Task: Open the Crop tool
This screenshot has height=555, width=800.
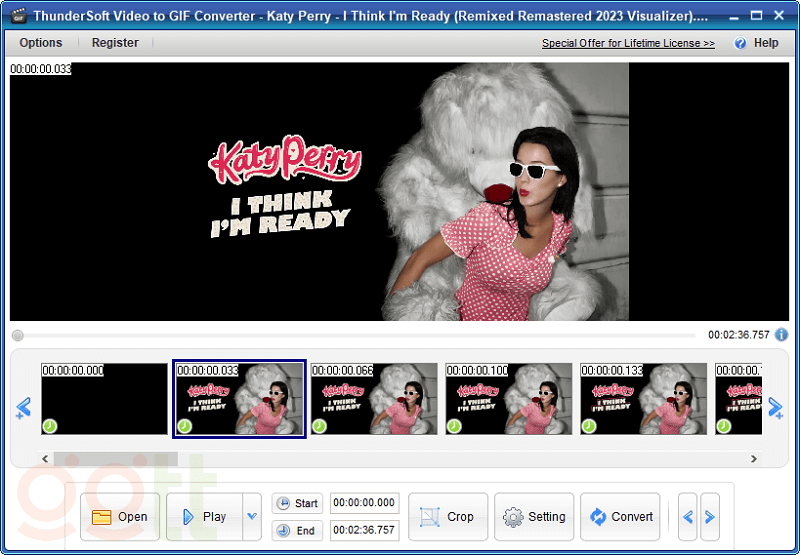Action: click(448, 517)
